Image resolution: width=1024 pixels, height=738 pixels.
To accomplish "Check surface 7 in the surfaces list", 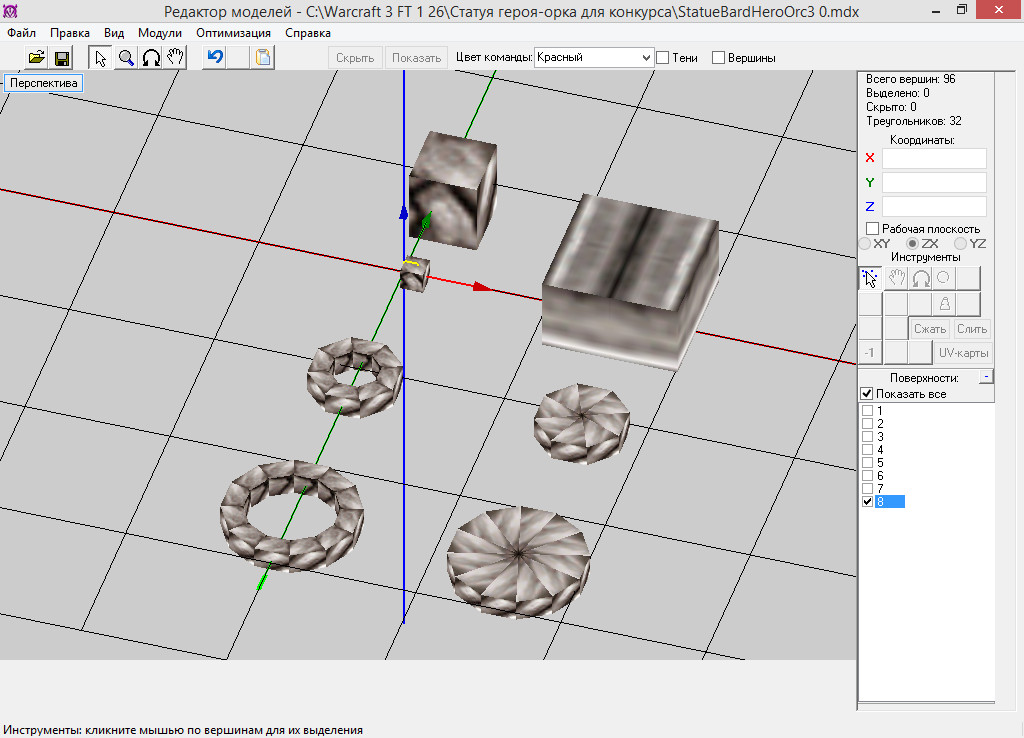I will coord(867,489).
